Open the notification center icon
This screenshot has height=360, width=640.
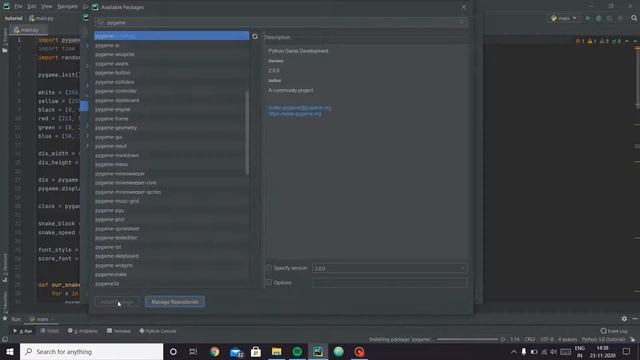tap(627, 351)
